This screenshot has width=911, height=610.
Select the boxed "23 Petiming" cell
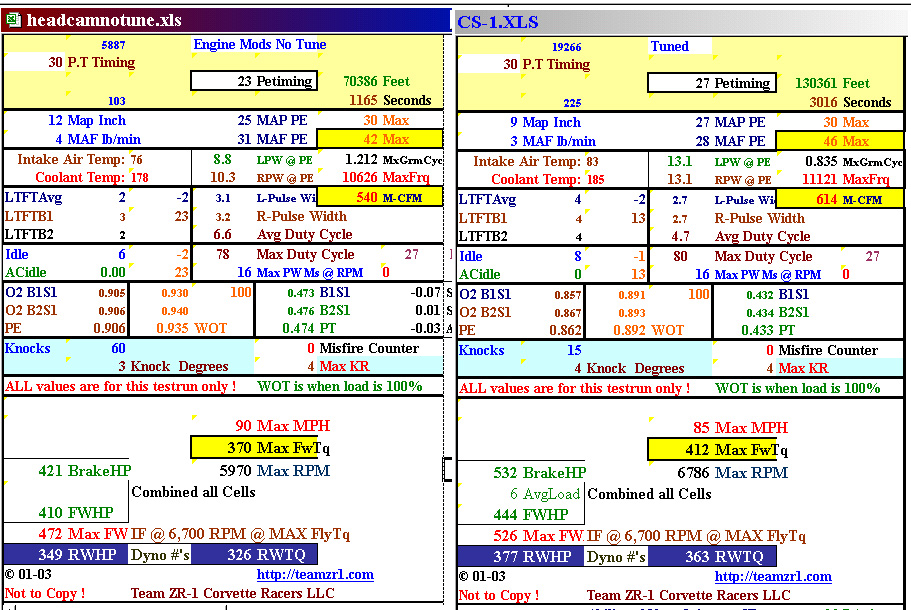coord(254,81)
